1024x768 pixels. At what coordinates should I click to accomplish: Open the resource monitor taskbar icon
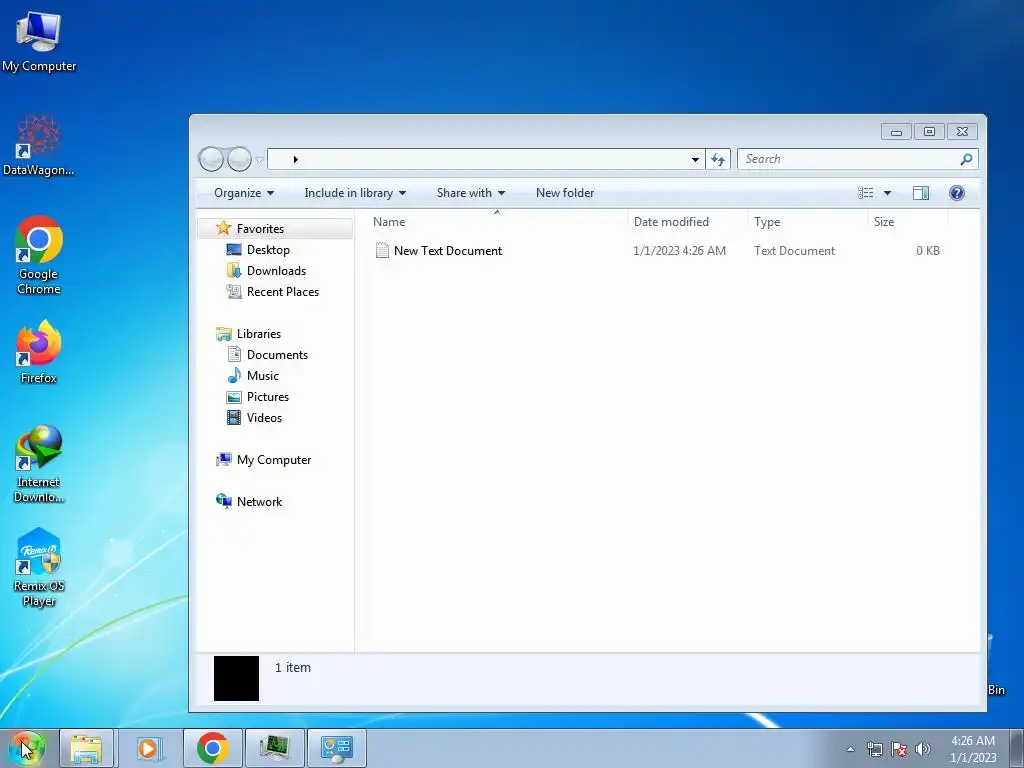pyautogui.click(x=274, y=748)
